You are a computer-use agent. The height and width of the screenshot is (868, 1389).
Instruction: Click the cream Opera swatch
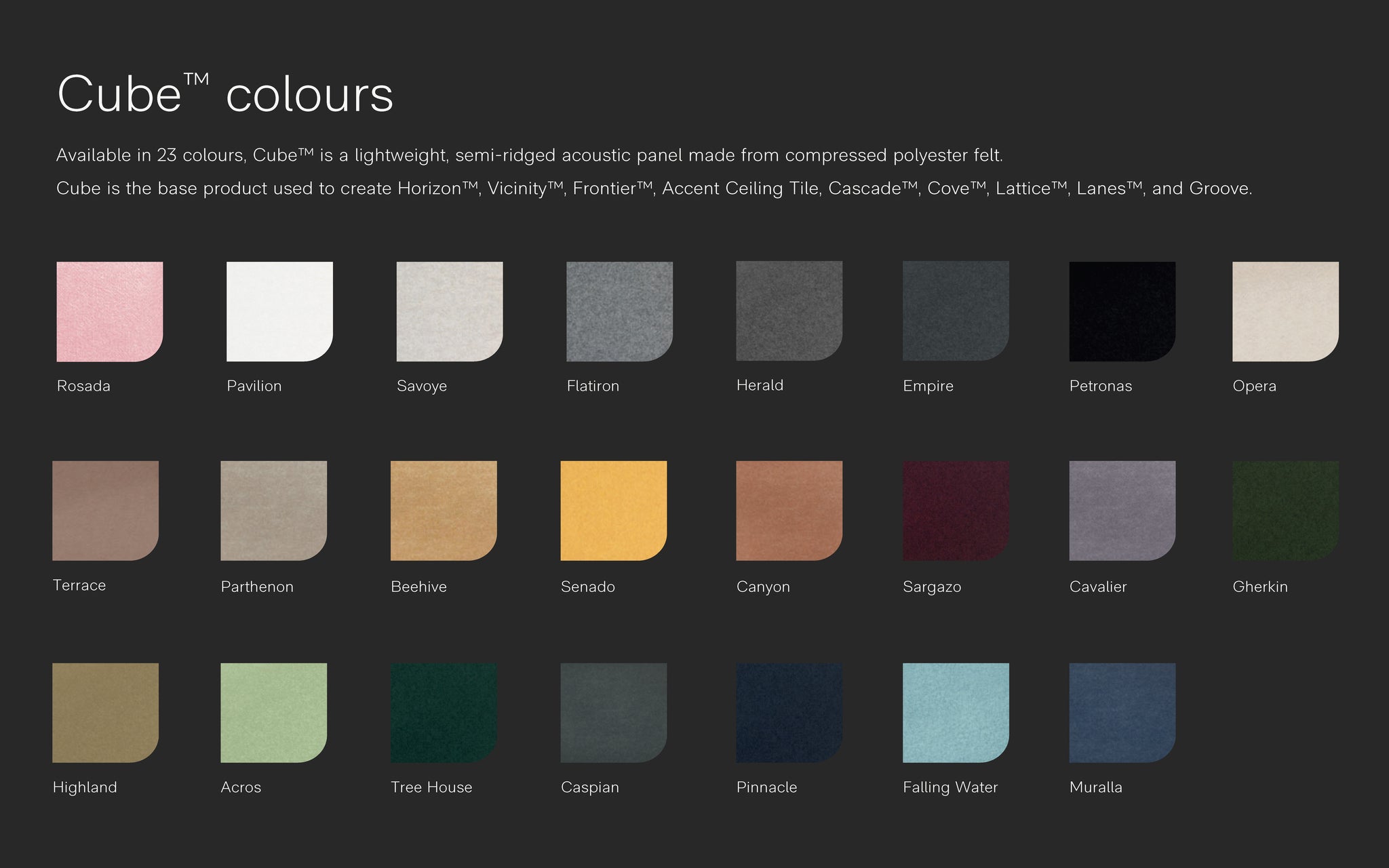1285,311
